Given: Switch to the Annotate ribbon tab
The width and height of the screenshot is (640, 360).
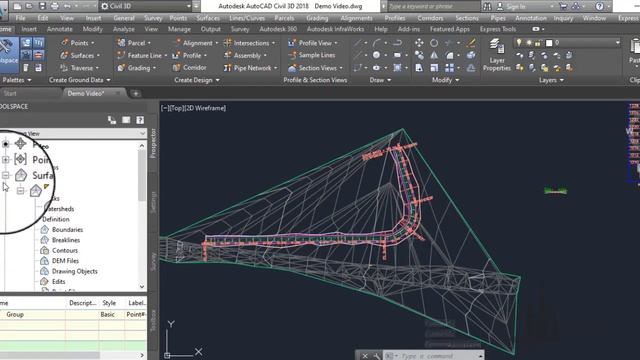Looking at the screenshot, I should (60, 29).
